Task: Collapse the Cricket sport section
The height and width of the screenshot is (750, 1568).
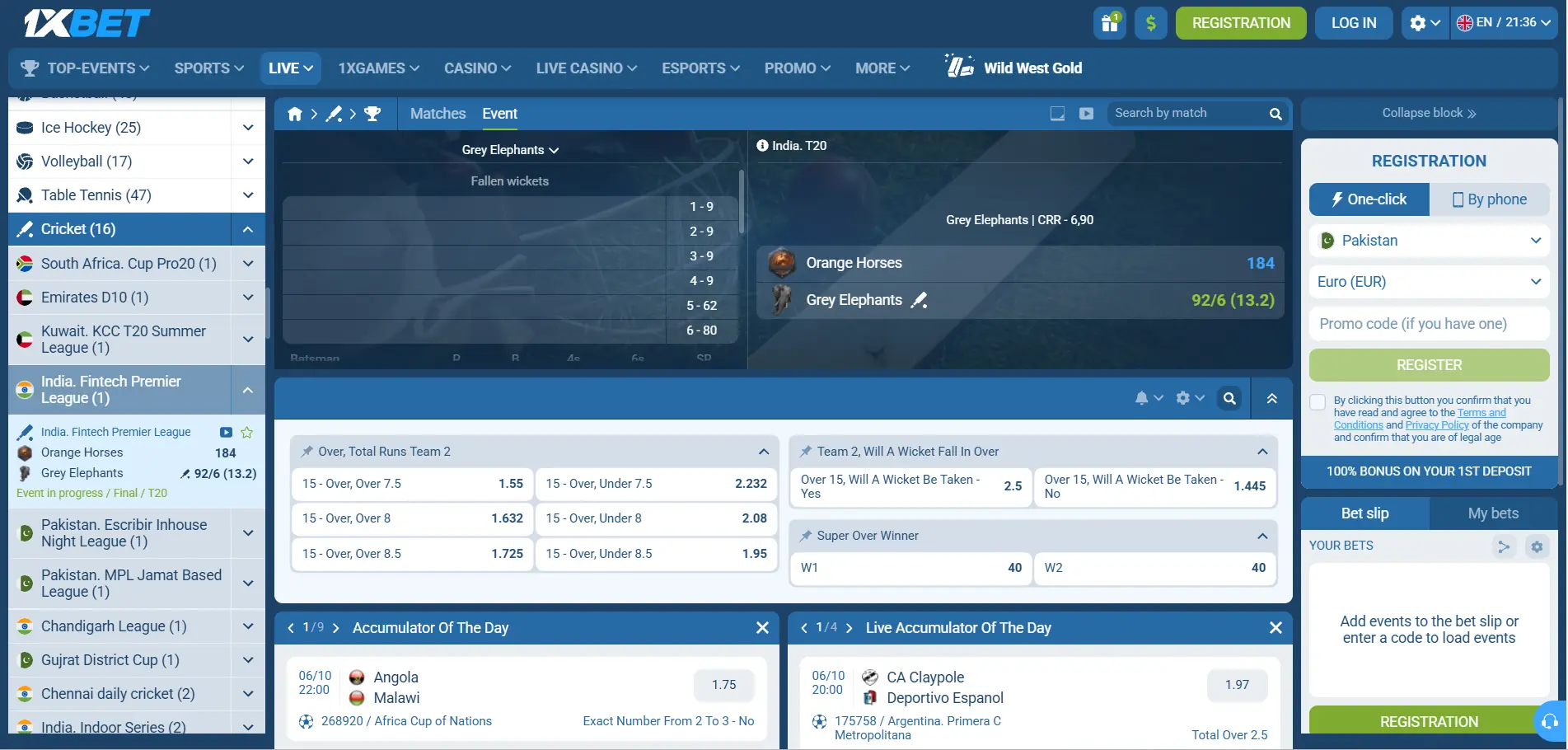Action: click(x=248, y=229)
